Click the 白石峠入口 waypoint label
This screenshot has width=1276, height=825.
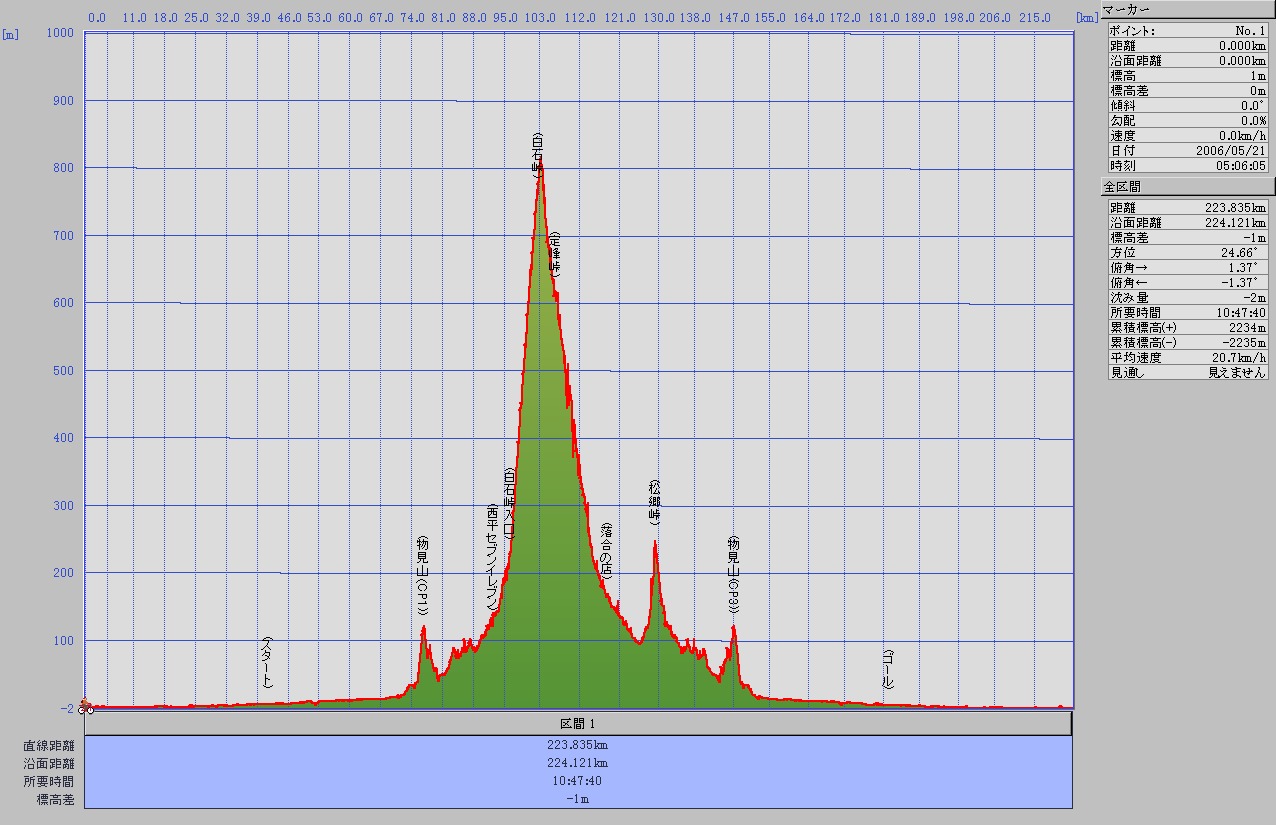tap(509, 503)
